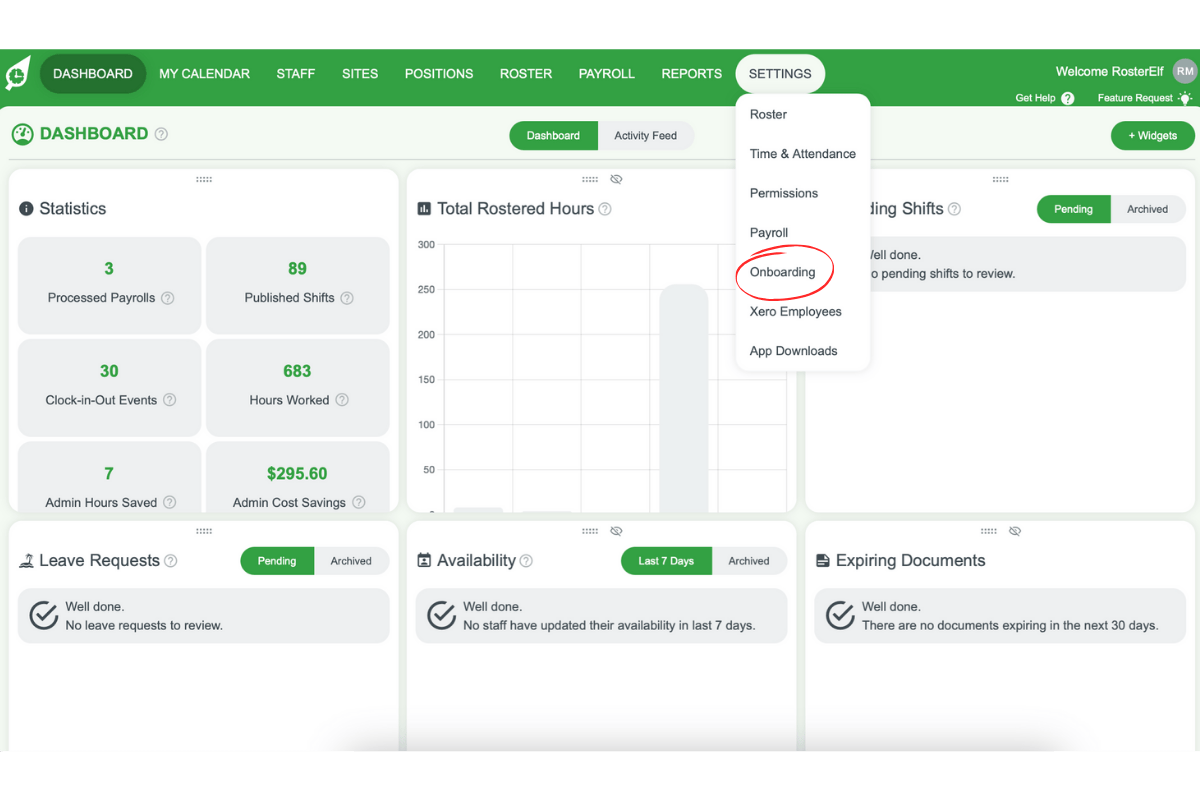
Task: Click help icon beside Leave Requests
Action: click(171, 561)
